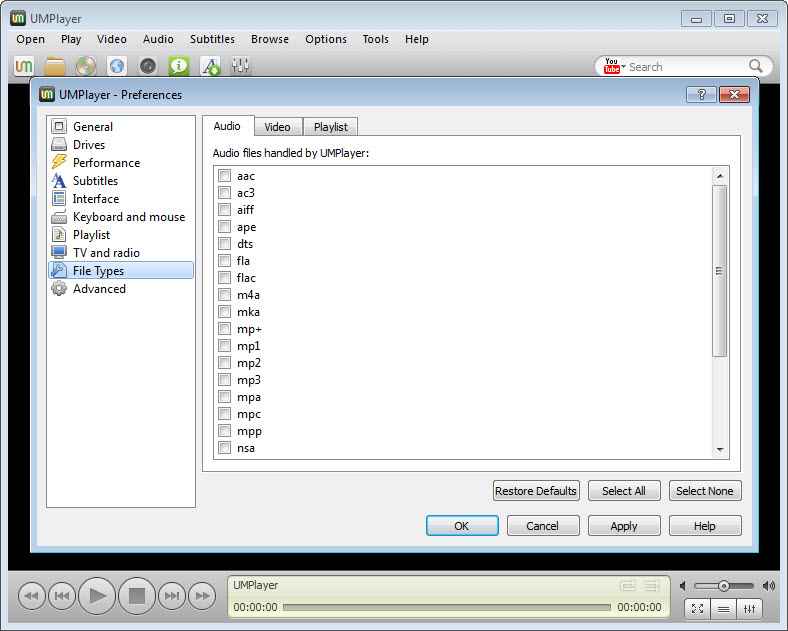Open TV and radio preferences
The width and height of the screenshot is (788, 631).
[122, 253]
